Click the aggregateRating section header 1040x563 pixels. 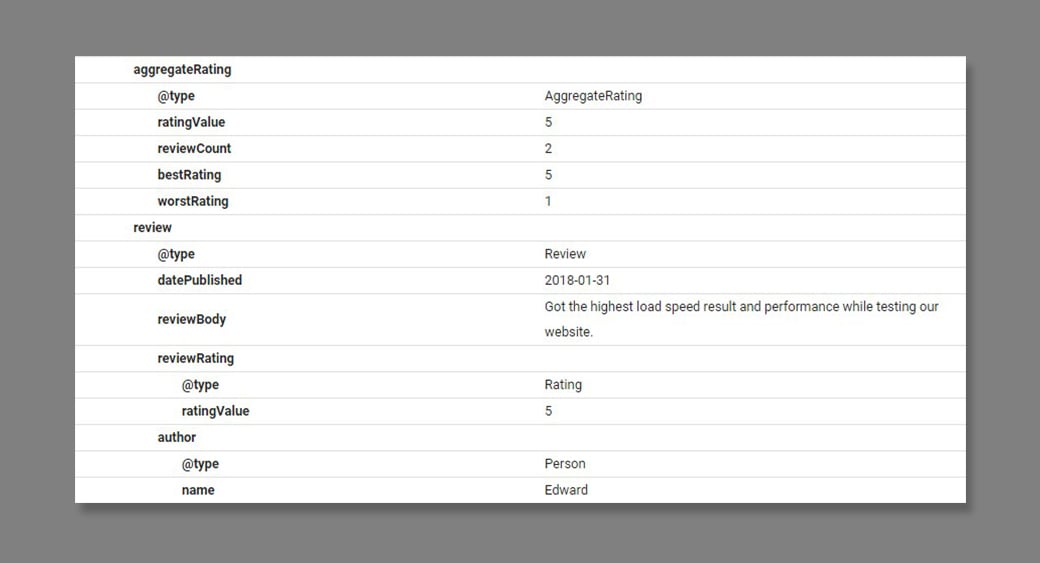click(x=182, y=70)
